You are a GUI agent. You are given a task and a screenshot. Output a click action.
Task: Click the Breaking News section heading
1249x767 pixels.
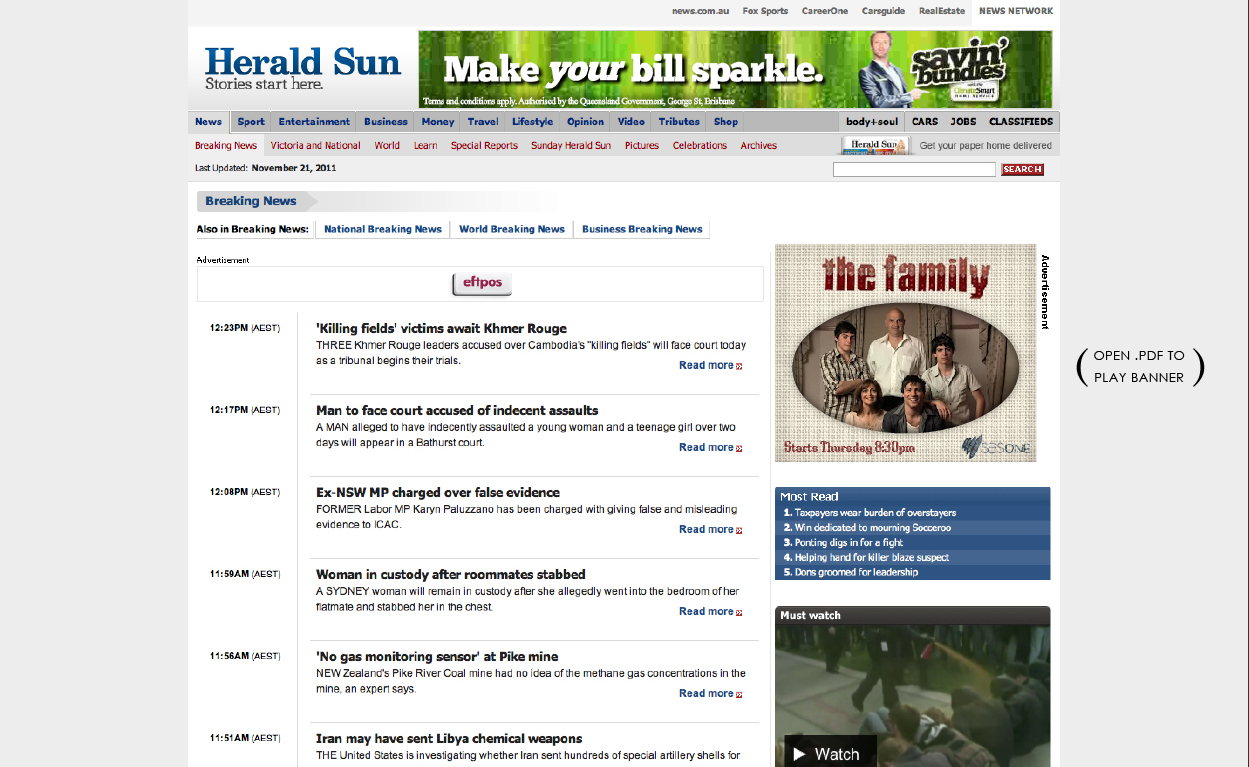click(251, 201)
